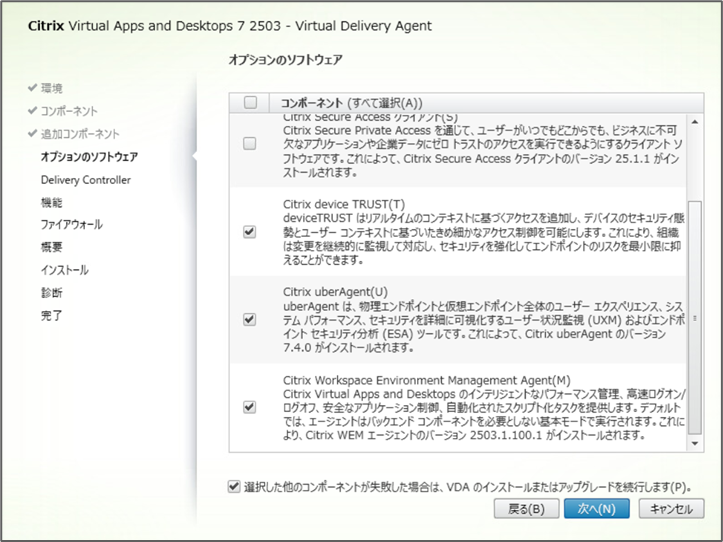Select the 追加コンポーネント step in the sidebar
Viewport: 723px width, 542px height.
click(80, 134)
